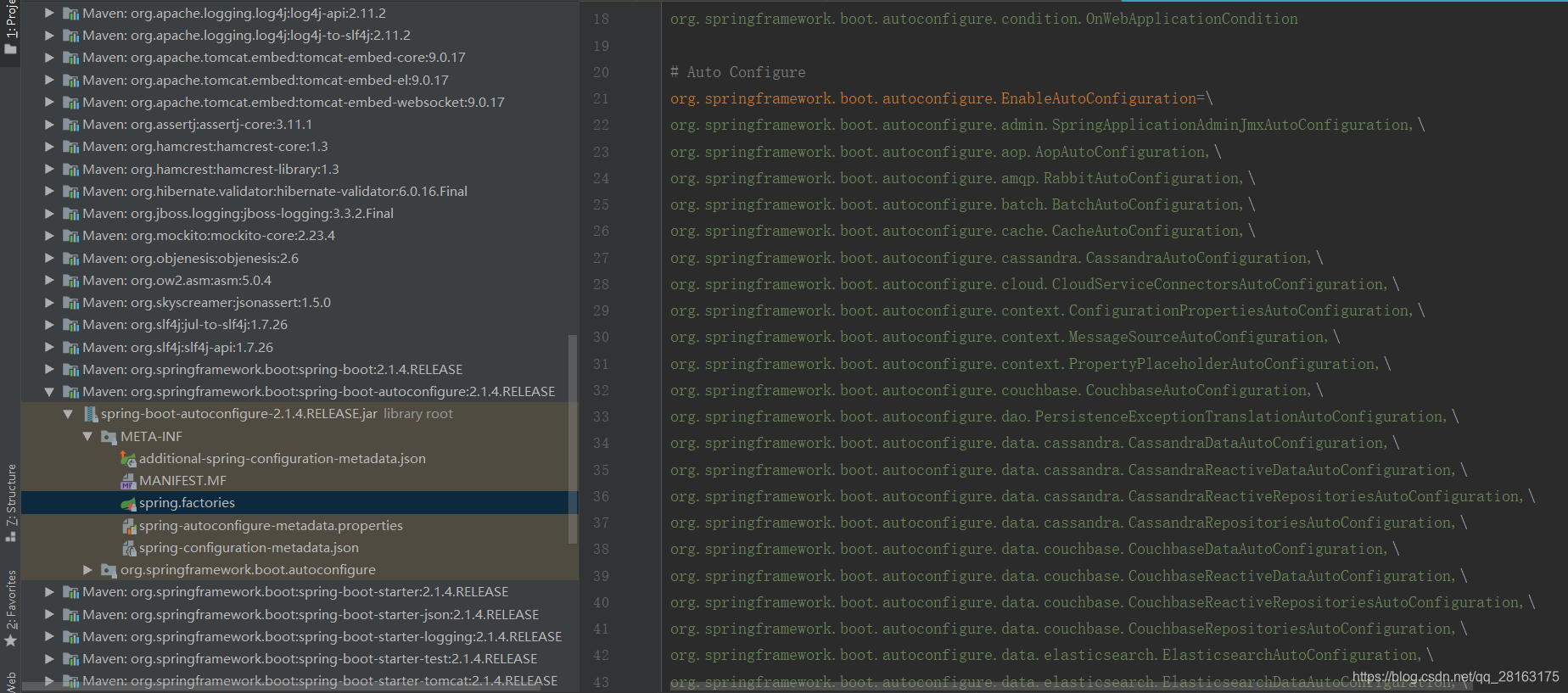Click the project tree horizontal scrollbar
The height and width of the screenshot is (693, 1568).
280,685
